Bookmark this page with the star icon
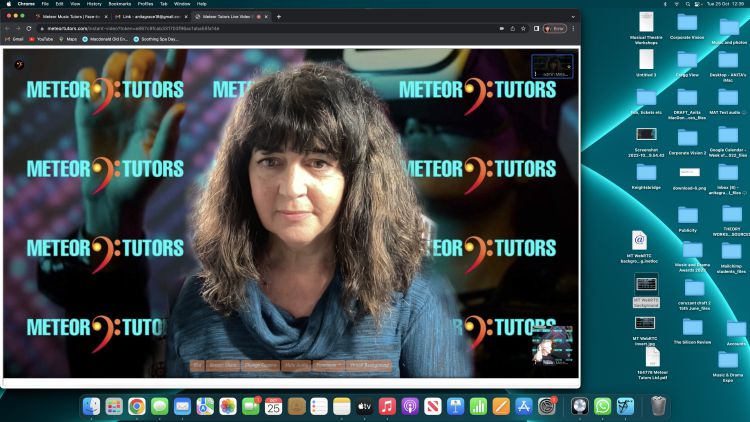Viewport: 750px width, 422px height. point(523,29)
